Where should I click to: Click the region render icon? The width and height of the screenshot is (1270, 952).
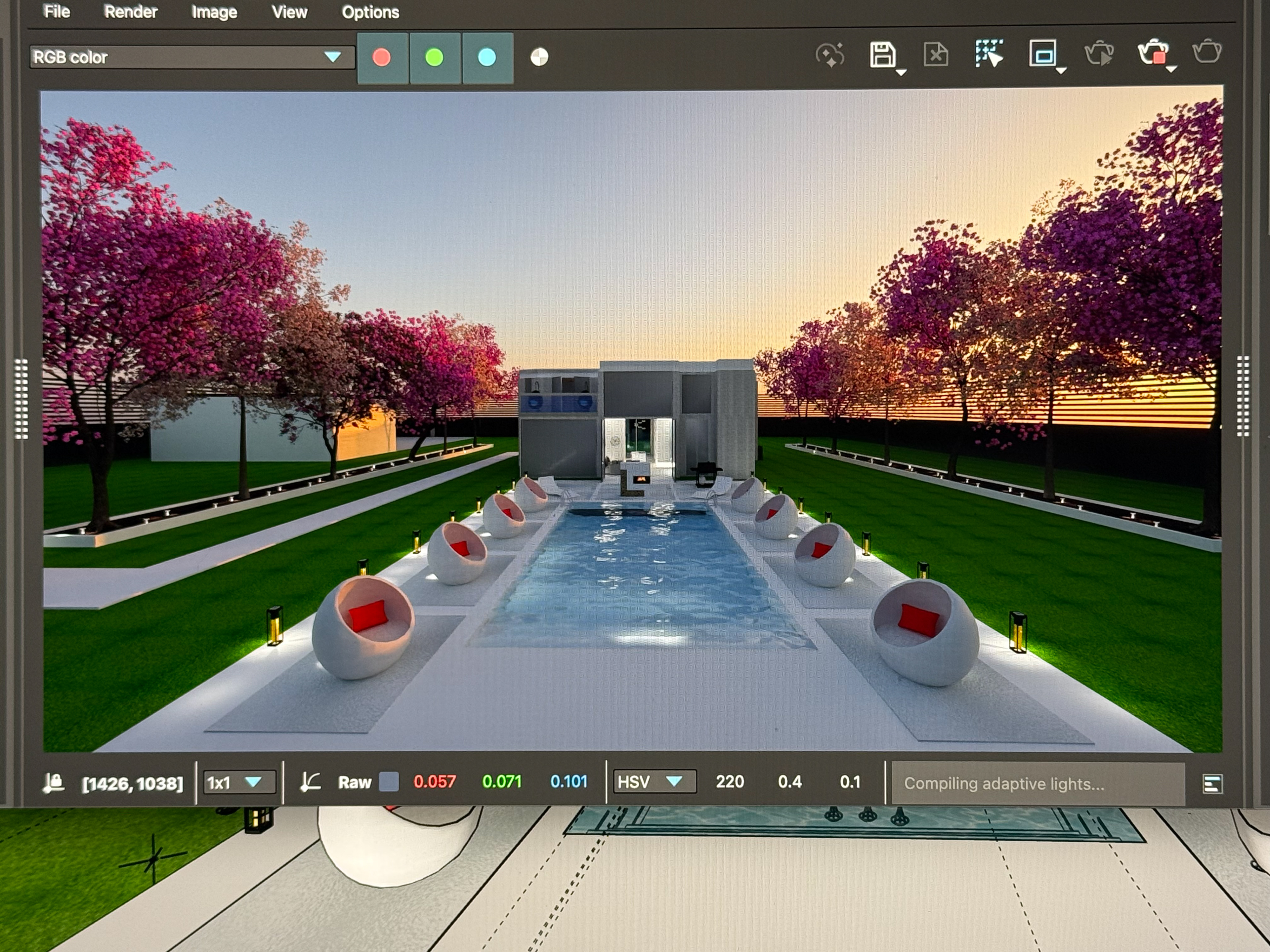[x=1043, y=54]
